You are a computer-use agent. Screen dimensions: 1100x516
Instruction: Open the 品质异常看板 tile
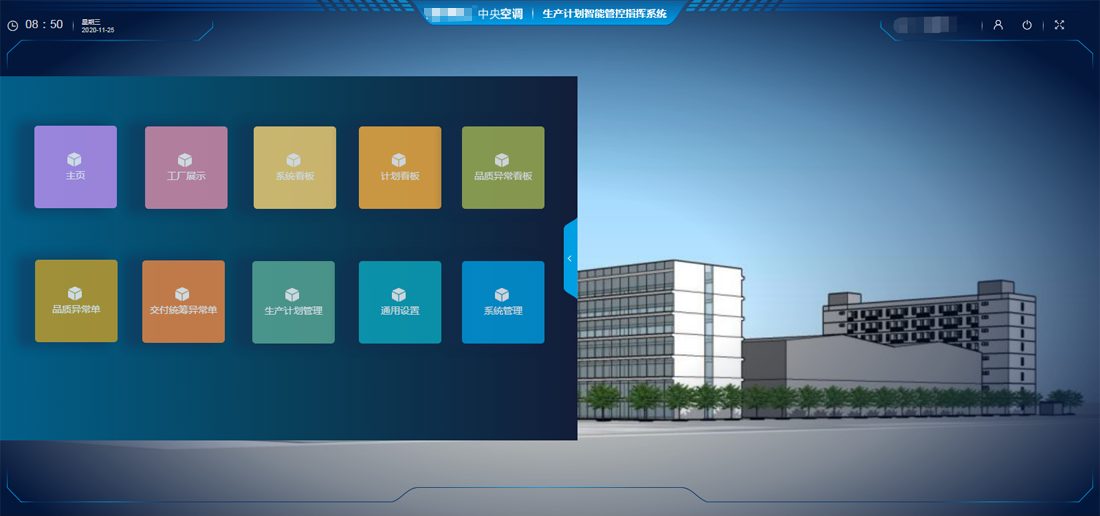click(x=503, y=167)
